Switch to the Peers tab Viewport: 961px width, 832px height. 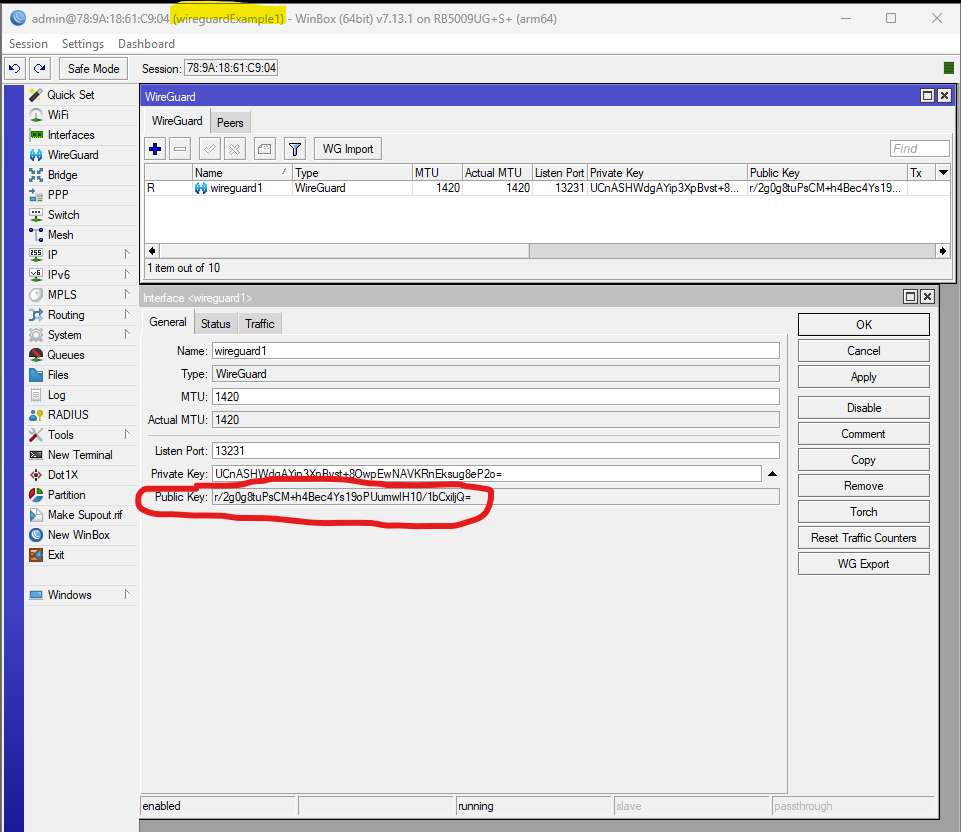230,123
